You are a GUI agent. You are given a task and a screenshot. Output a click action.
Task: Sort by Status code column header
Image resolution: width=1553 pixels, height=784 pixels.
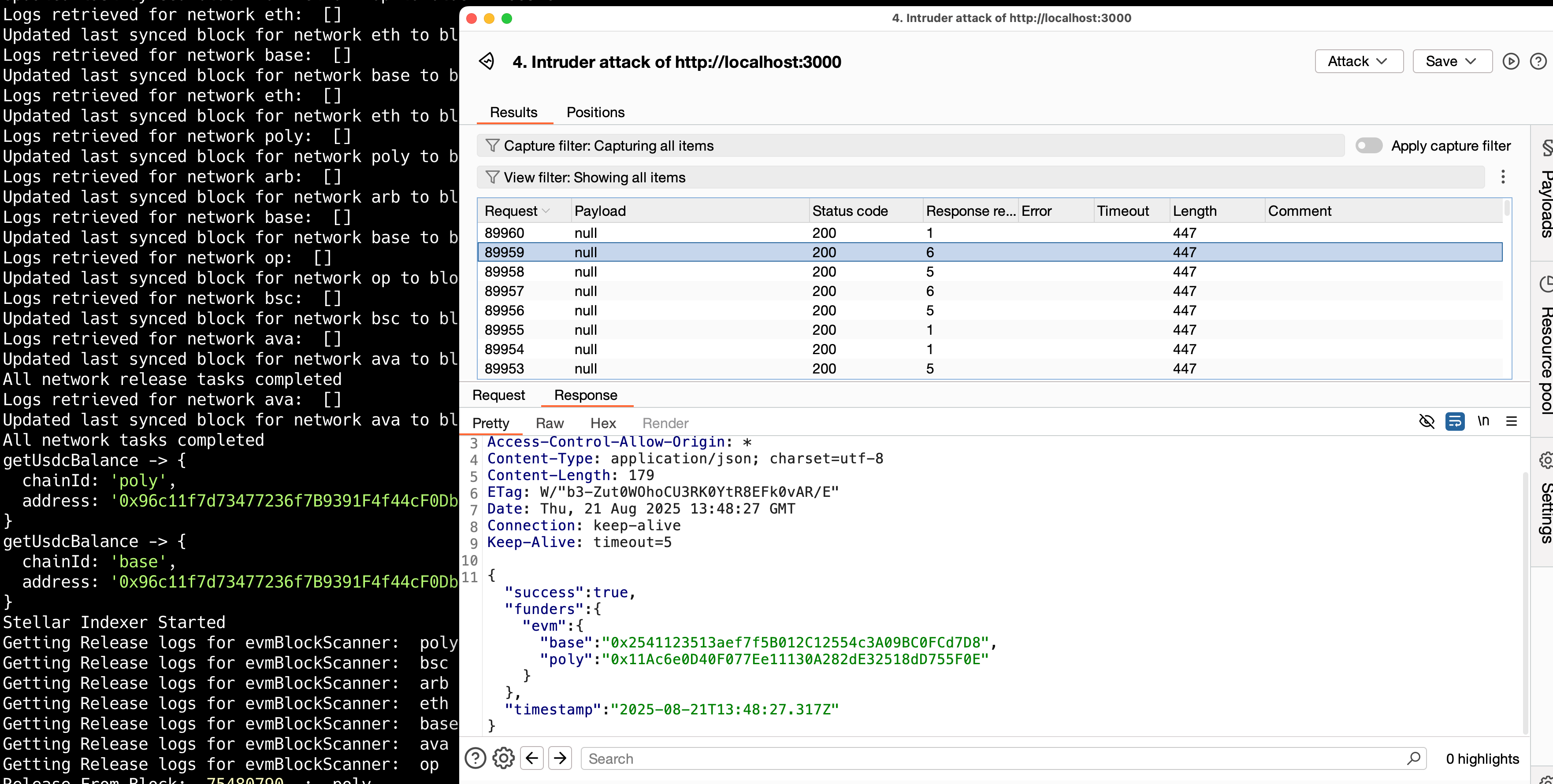coord(866,211)
